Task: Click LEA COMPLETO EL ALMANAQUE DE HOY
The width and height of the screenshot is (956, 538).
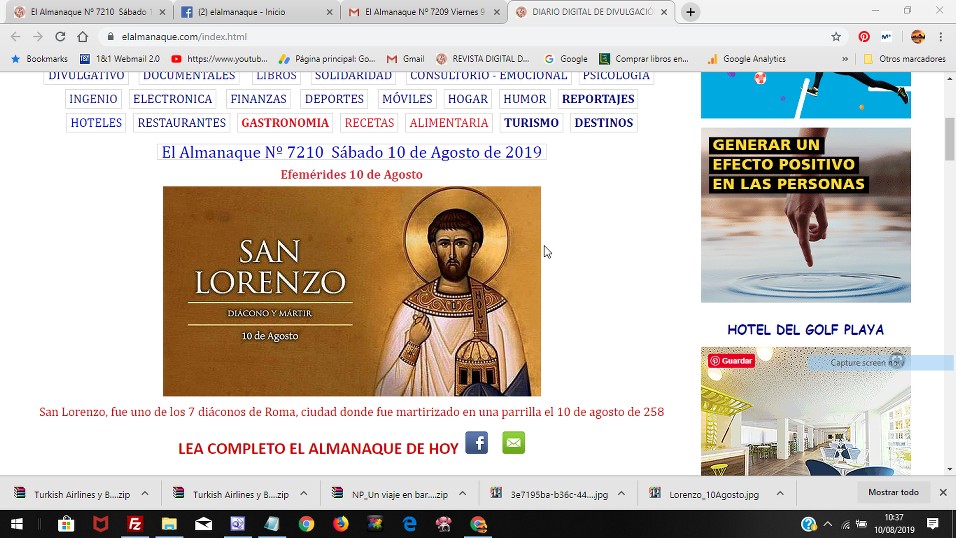Action: point(318,448)
